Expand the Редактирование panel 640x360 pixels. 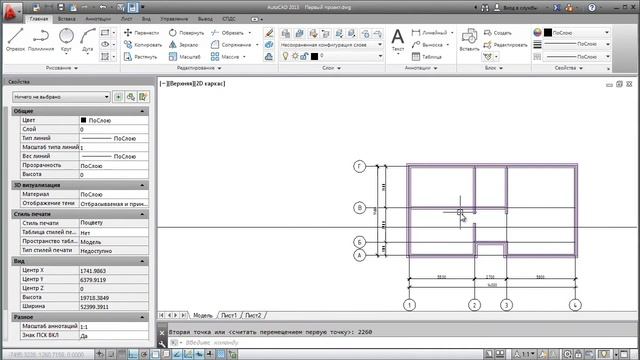point(199,68)
